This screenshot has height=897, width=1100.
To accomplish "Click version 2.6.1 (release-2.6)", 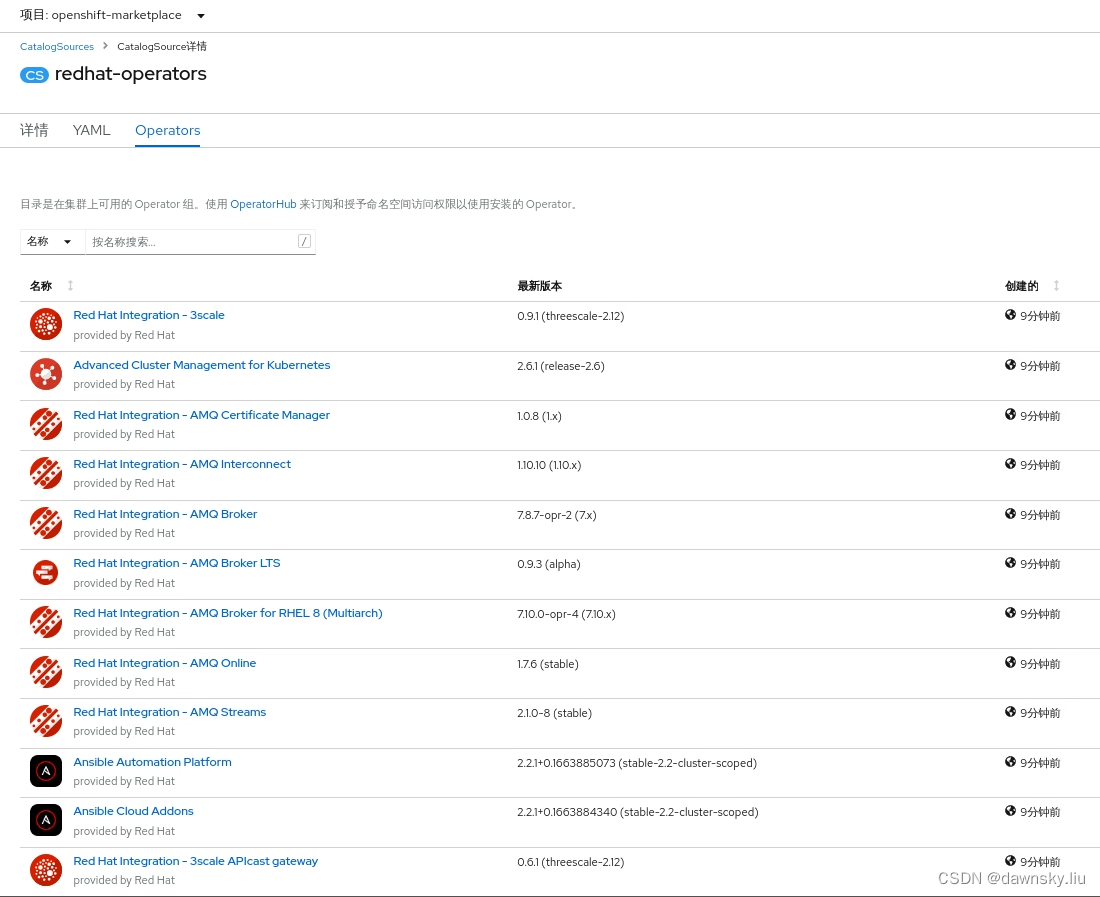I will pyautogui.click(x=561, y=365).
